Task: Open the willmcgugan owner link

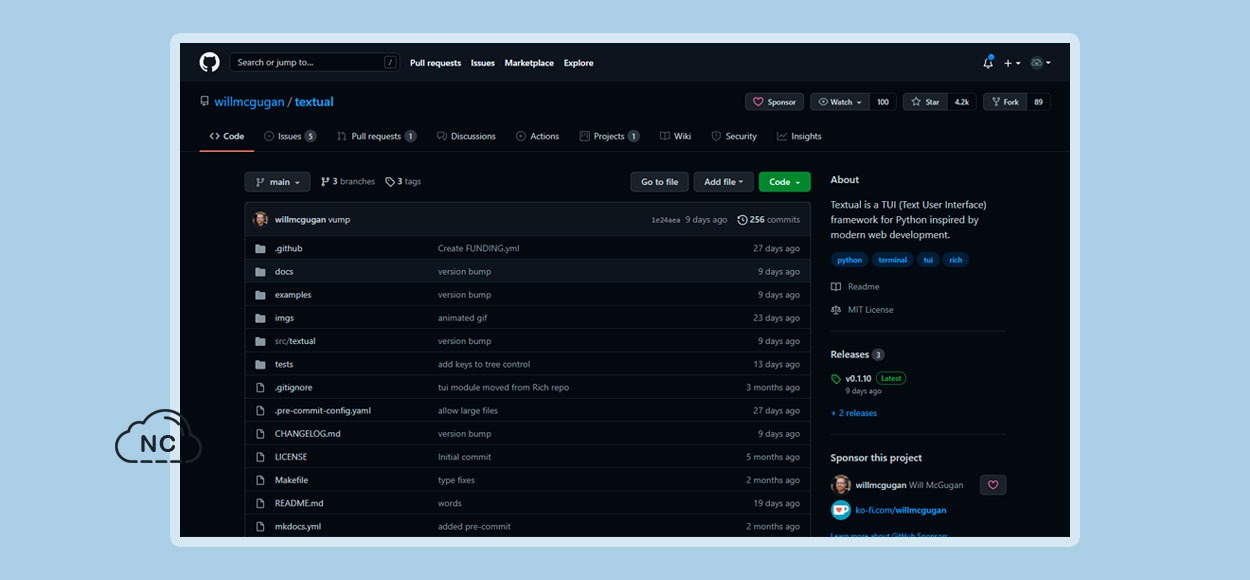Action: pos(249,102)
